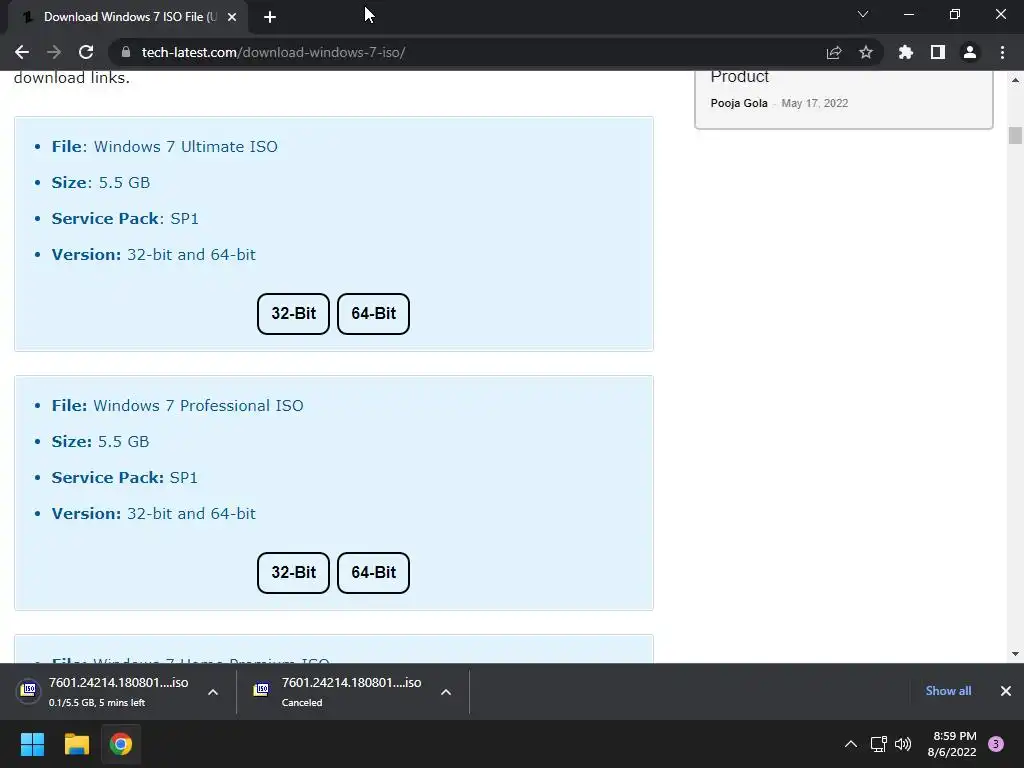Open the Windows Start menu
Viewport: 1024px width, 768px height.
coord(32,744)
